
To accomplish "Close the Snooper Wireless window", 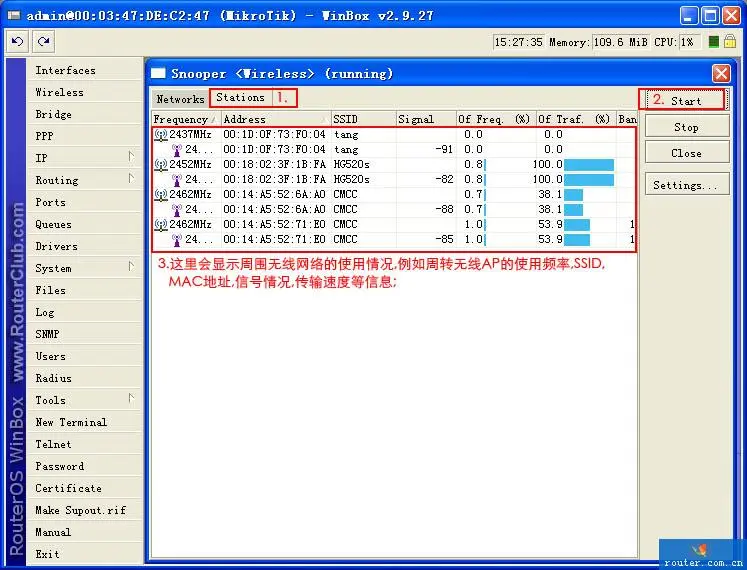I will [721, 73].
